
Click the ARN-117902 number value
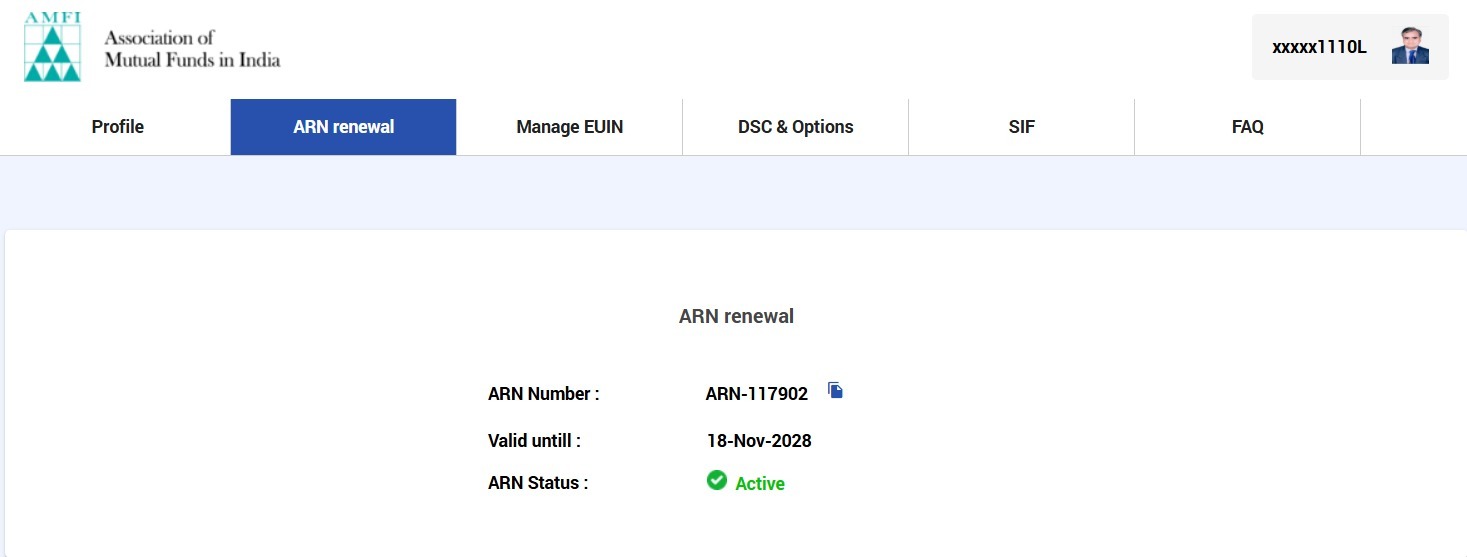click(756, 394)
